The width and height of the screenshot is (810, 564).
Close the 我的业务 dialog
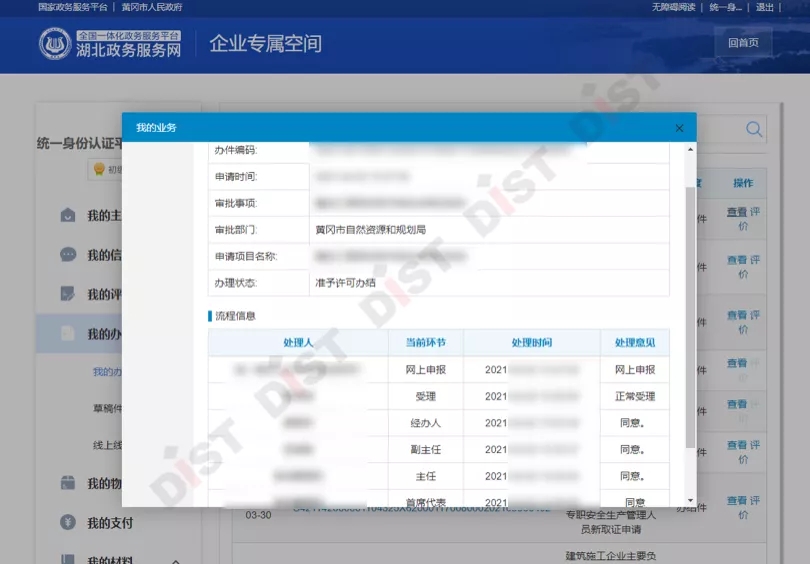pyautogui.click(x=679, y=128)
